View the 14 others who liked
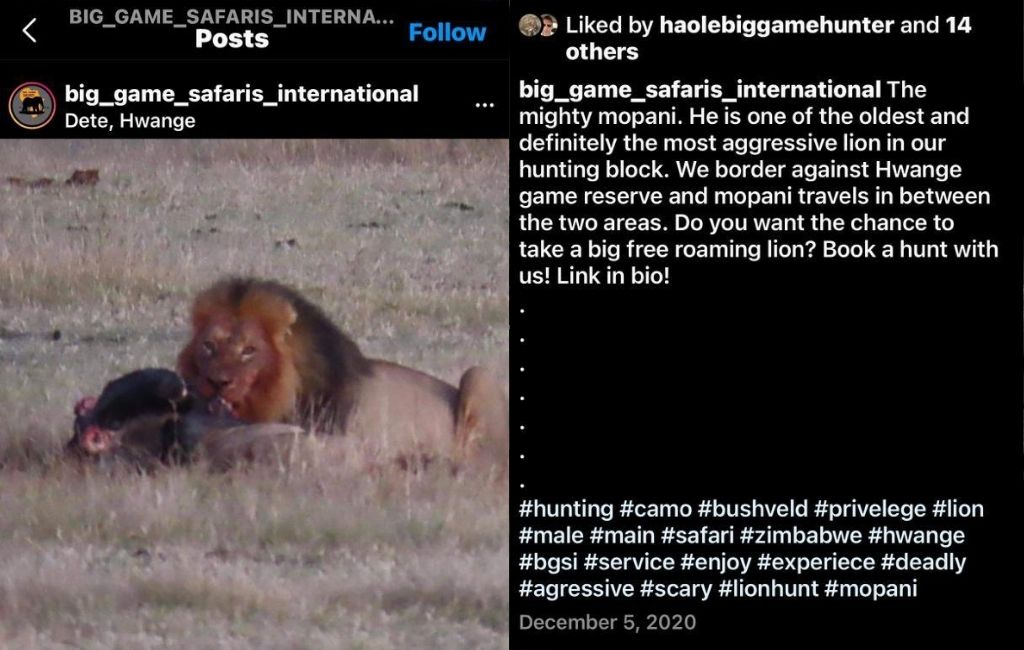Viewport: 1024px width, 650px height. [x=768, y=39]
